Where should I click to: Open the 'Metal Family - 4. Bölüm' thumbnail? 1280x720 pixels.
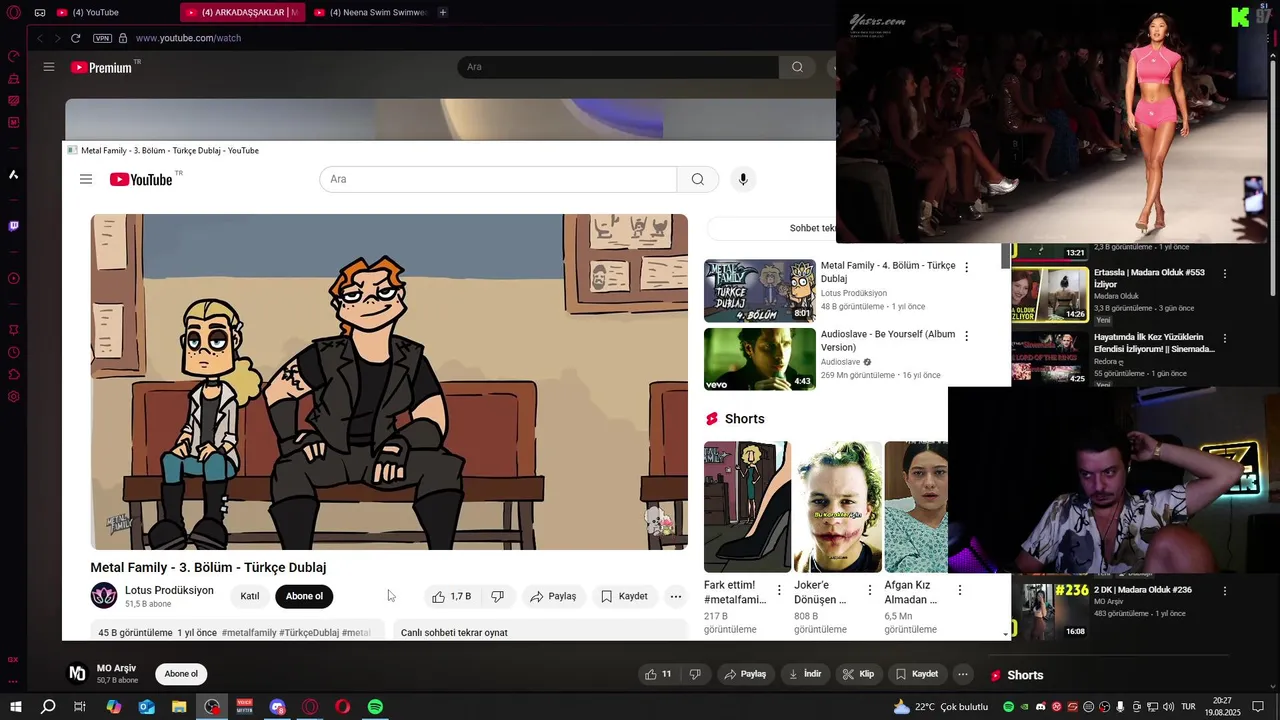(760, 291)
